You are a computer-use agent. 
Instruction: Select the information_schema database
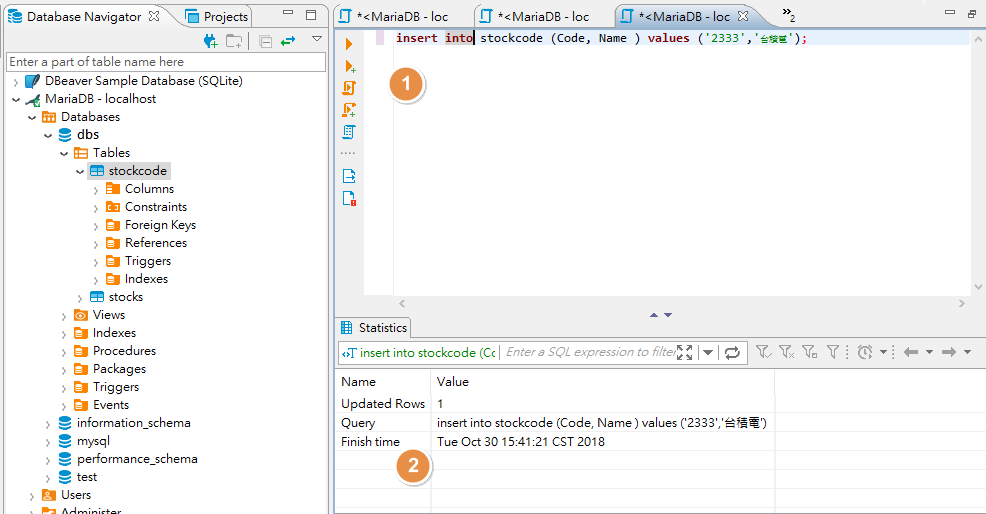[x=125, y=423]
